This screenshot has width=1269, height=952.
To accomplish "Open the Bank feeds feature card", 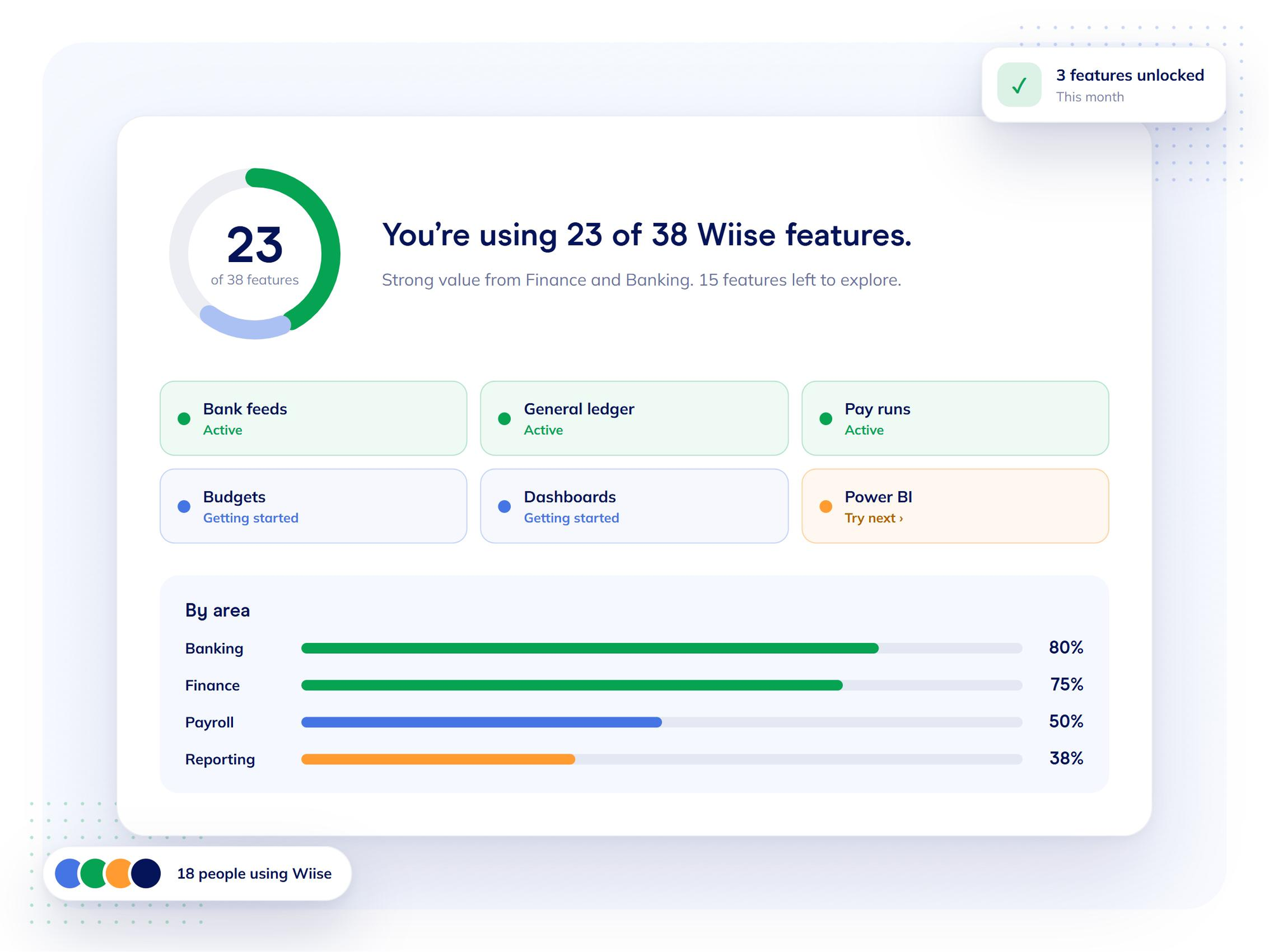I will point(313,418).
